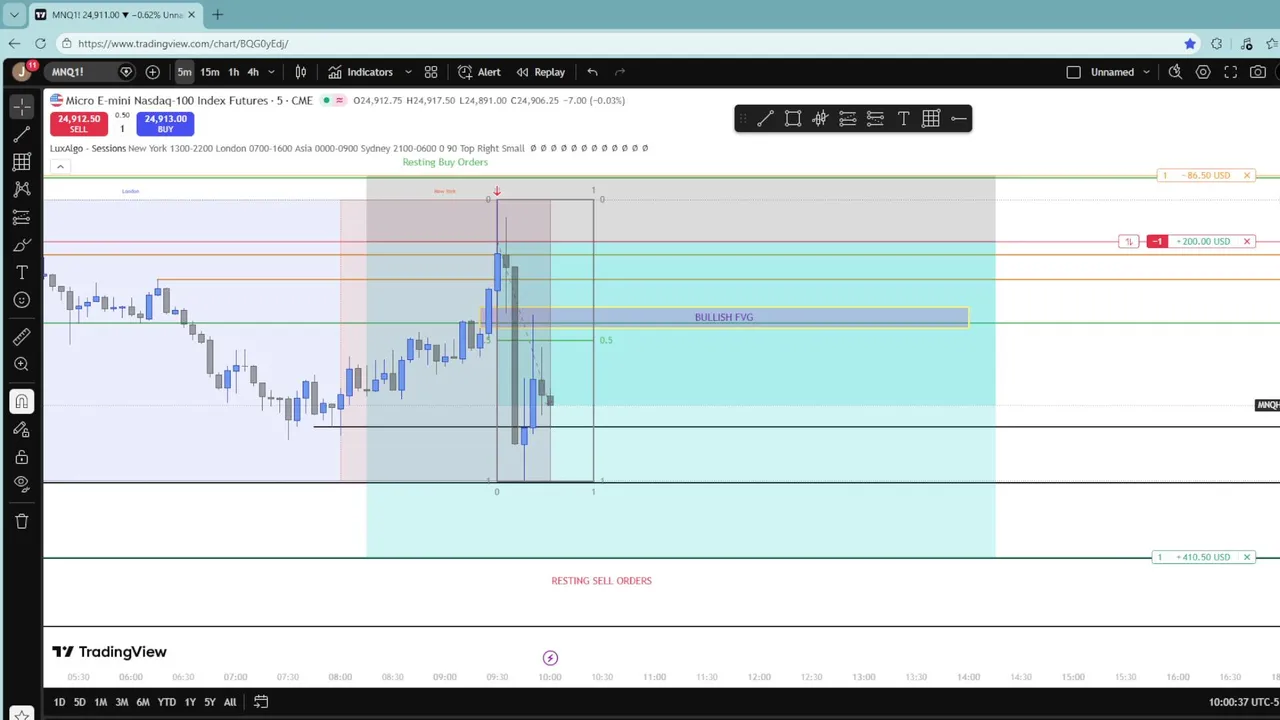Image resolution: width=1280 pixels, height=720 pixels.
Task: Hide all drawings with eye icon
Action: [x=22, y=484]
